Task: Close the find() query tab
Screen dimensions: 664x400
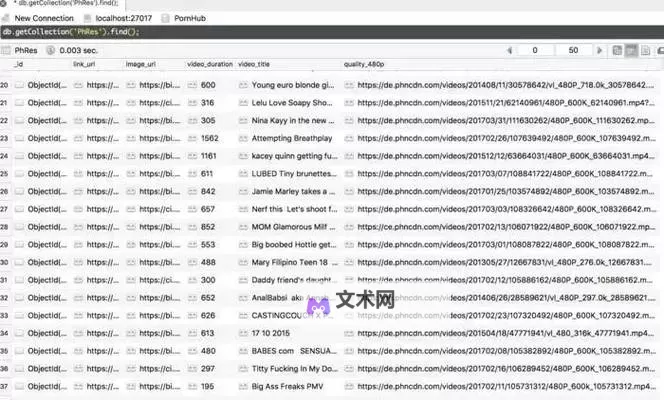Action: (3, 3)
